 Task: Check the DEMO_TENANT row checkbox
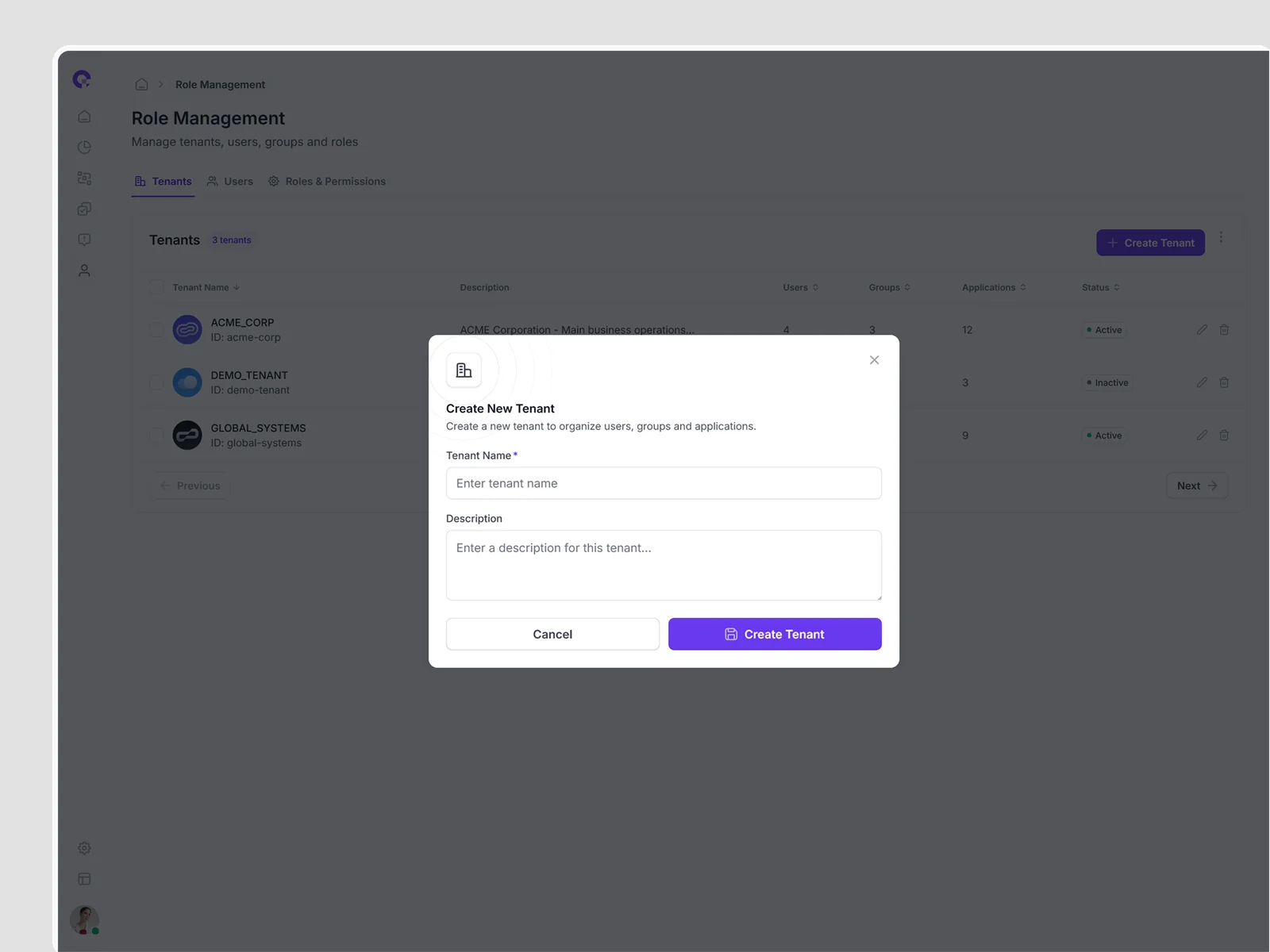pyautogui.click(x=156, y=383)
